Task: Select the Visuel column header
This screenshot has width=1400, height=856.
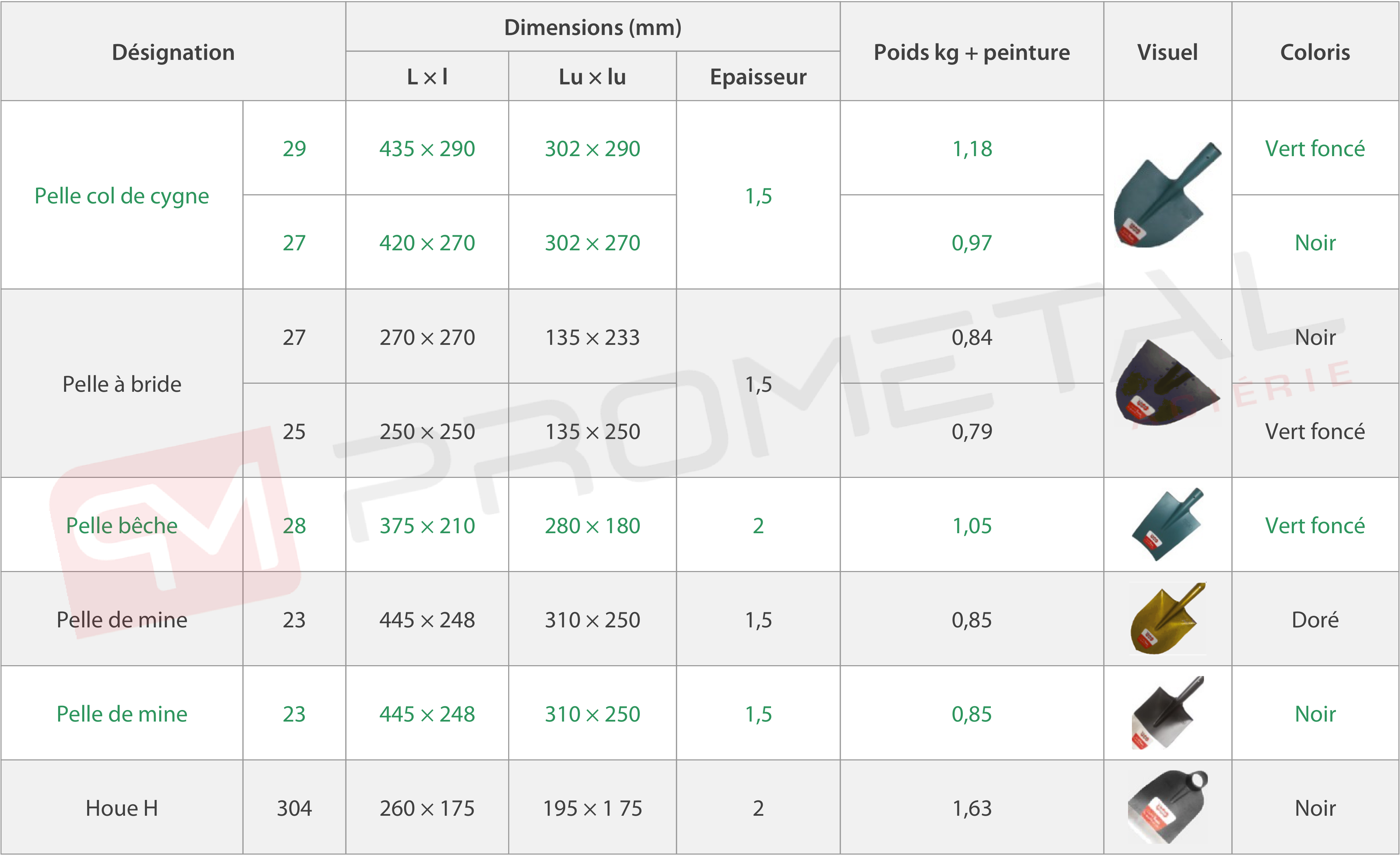Action: point(1167,52)
